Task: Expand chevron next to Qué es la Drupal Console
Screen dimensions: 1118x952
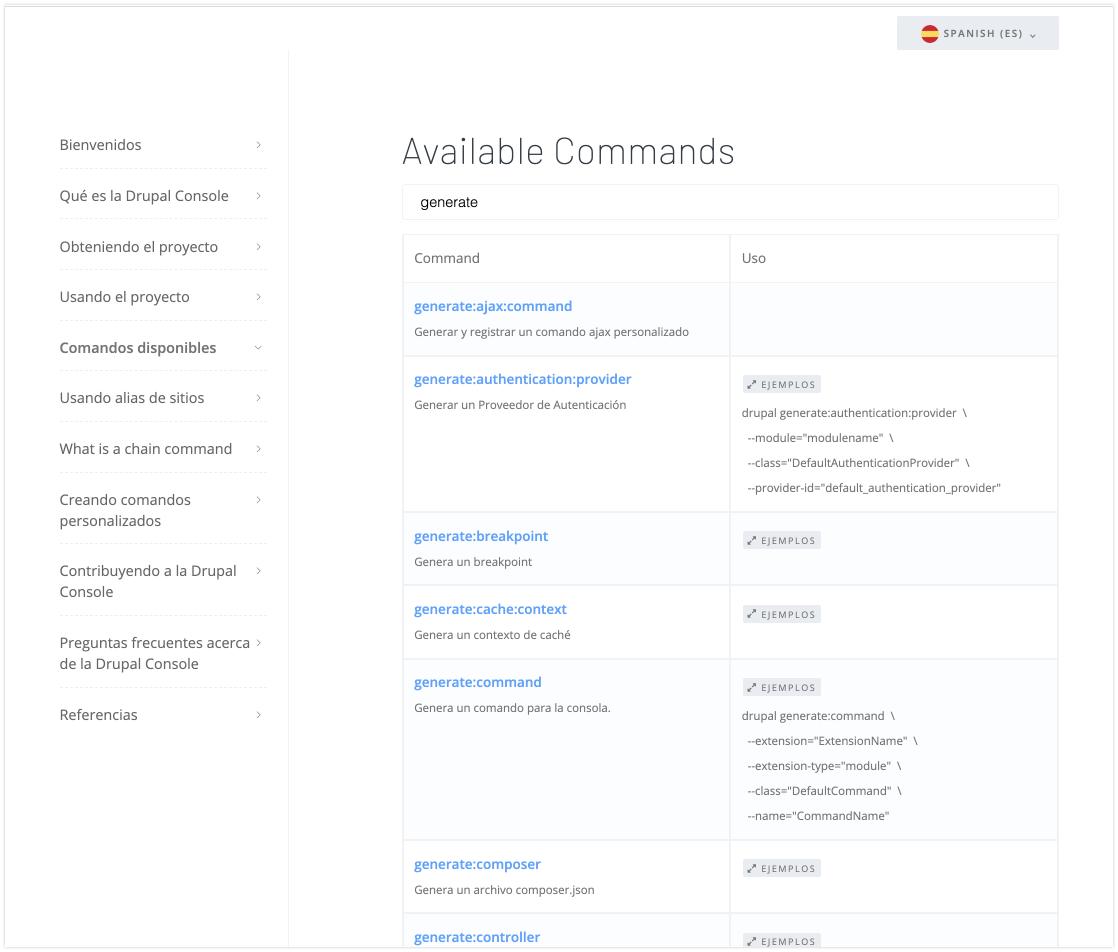Action: pos(258,195)
